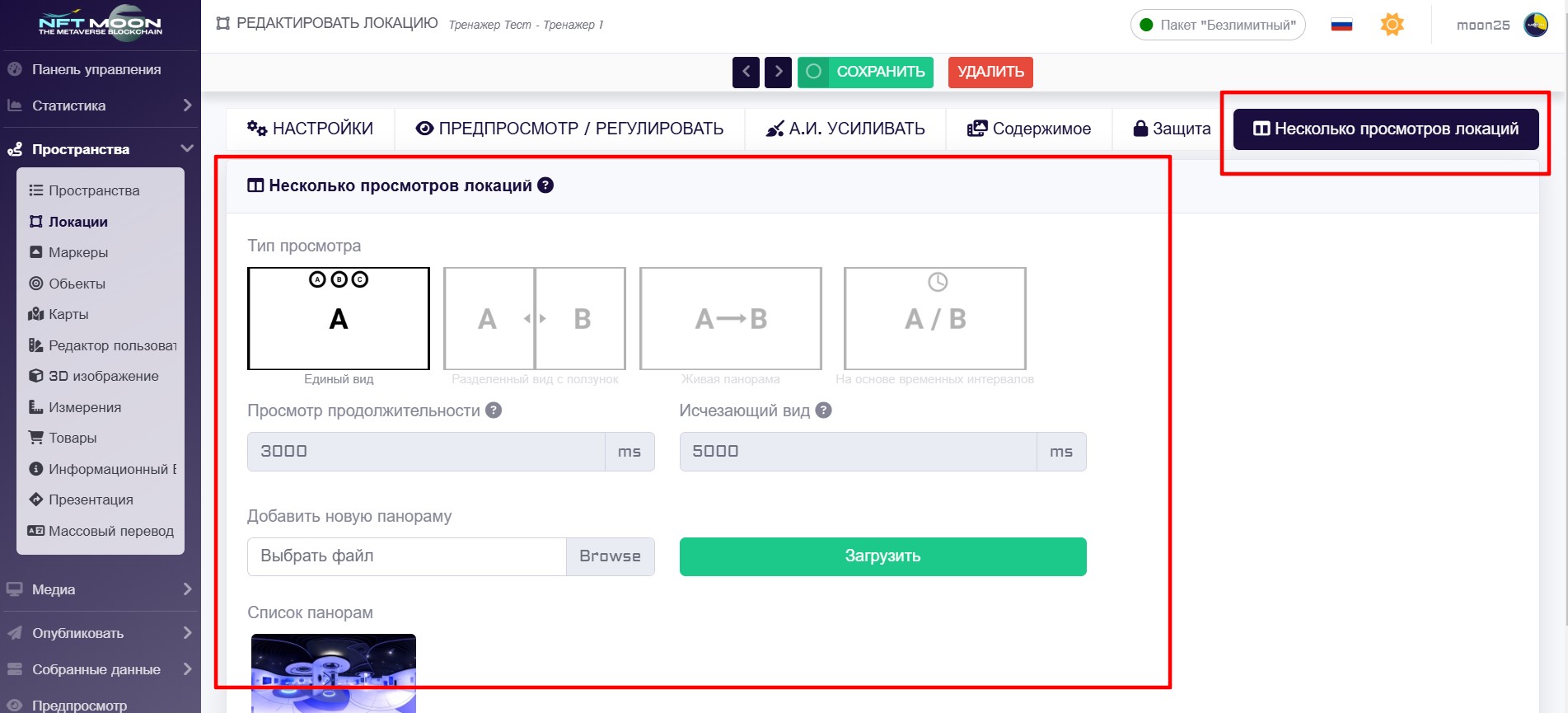
Task: Click help icon next to Исчезающий вид
Action: click(823, 410)
